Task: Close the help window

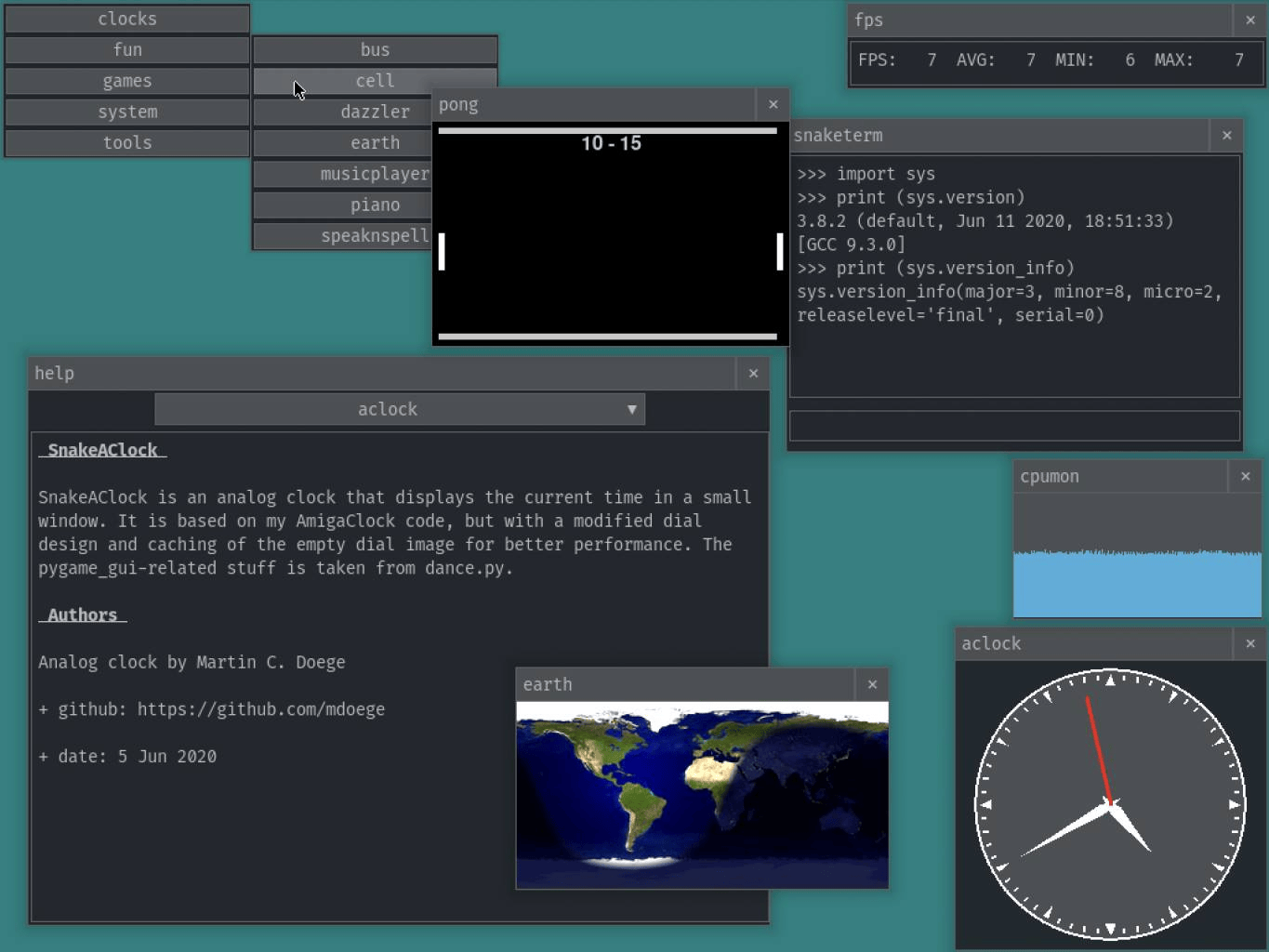Action: pyautogui.click(x=753, y=373)
